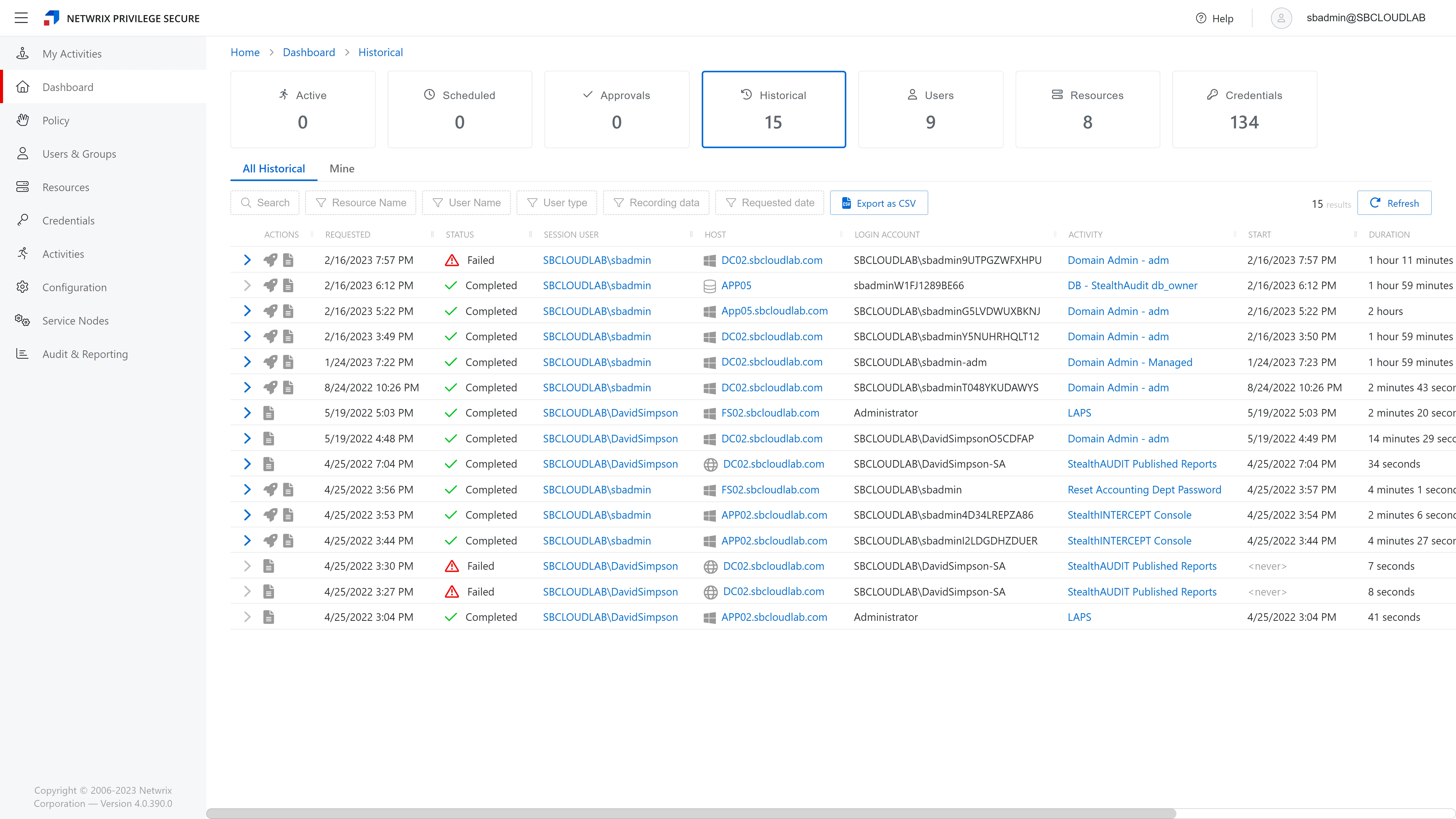Click Dashboard breadcrumb link
This screenshot has height=819, width=1456.
[x=309, y=52]
